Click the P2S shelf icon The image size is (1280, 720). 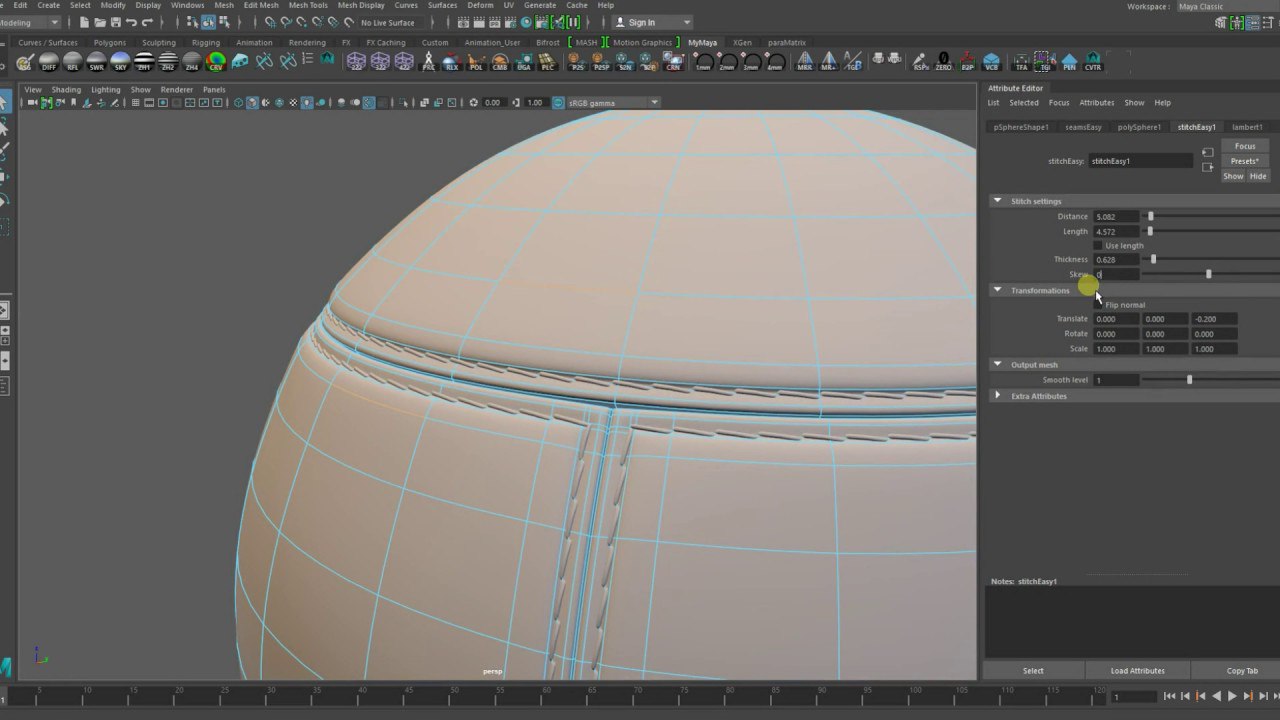point(577,62)
